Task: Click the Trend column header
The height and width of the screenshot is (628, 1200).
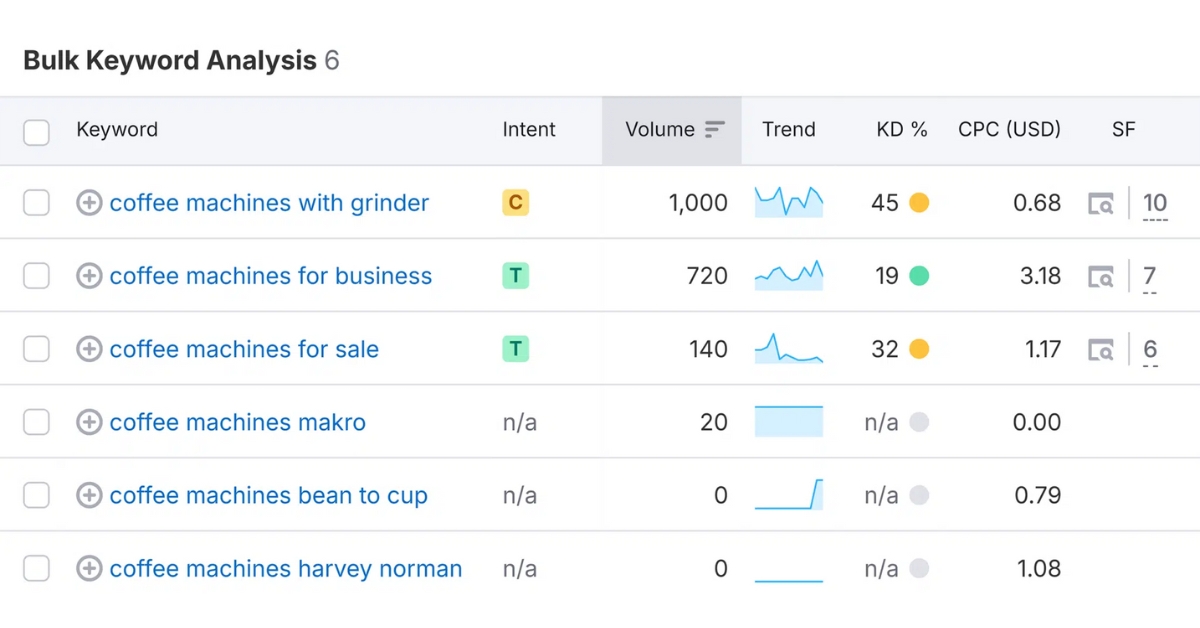Action: click(x=789, y=130)
